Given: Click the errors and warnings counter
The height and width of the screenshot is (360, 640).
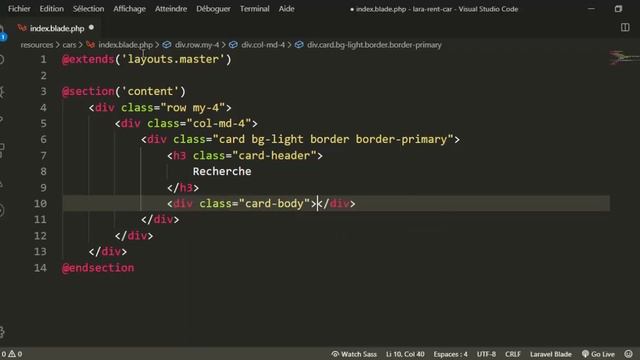Looking at the screenshot, I should pyautogui.click(x=11, y=354).
